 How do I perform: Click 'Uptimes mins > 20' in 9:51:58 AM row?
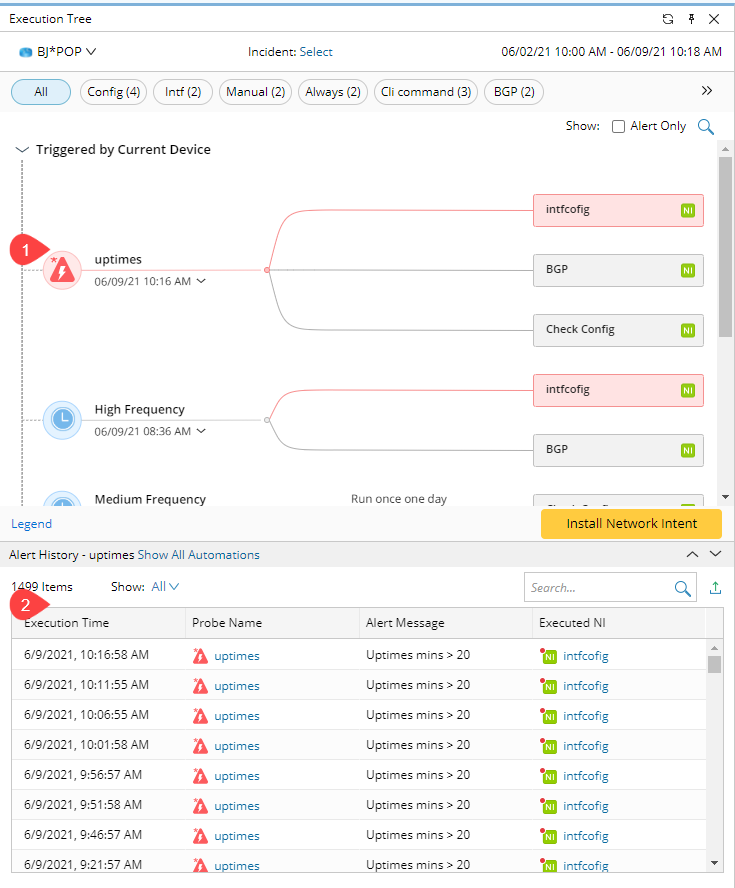(418, 805)
